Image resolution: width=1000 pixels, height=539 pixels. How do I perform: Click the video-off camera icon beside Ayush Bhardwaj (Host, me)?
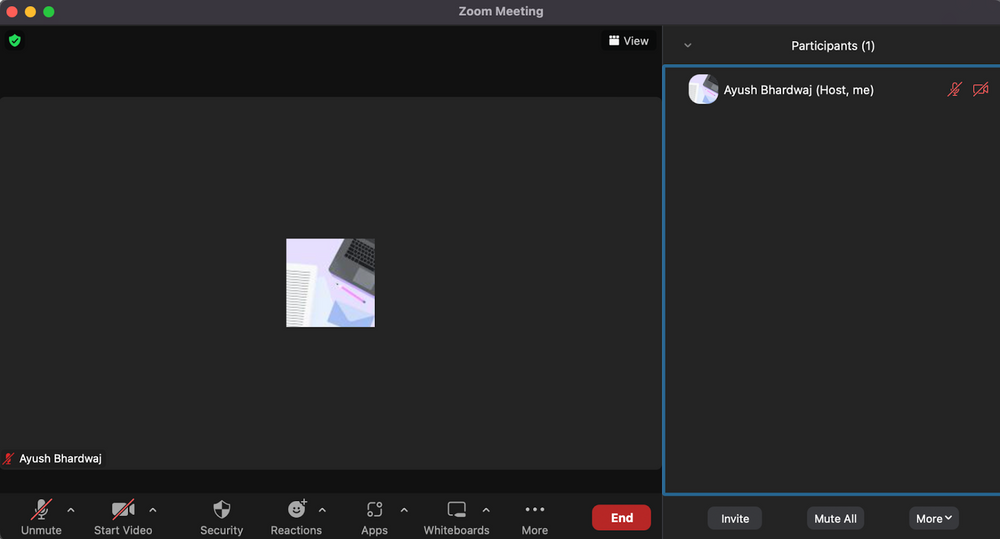[980, 89]
